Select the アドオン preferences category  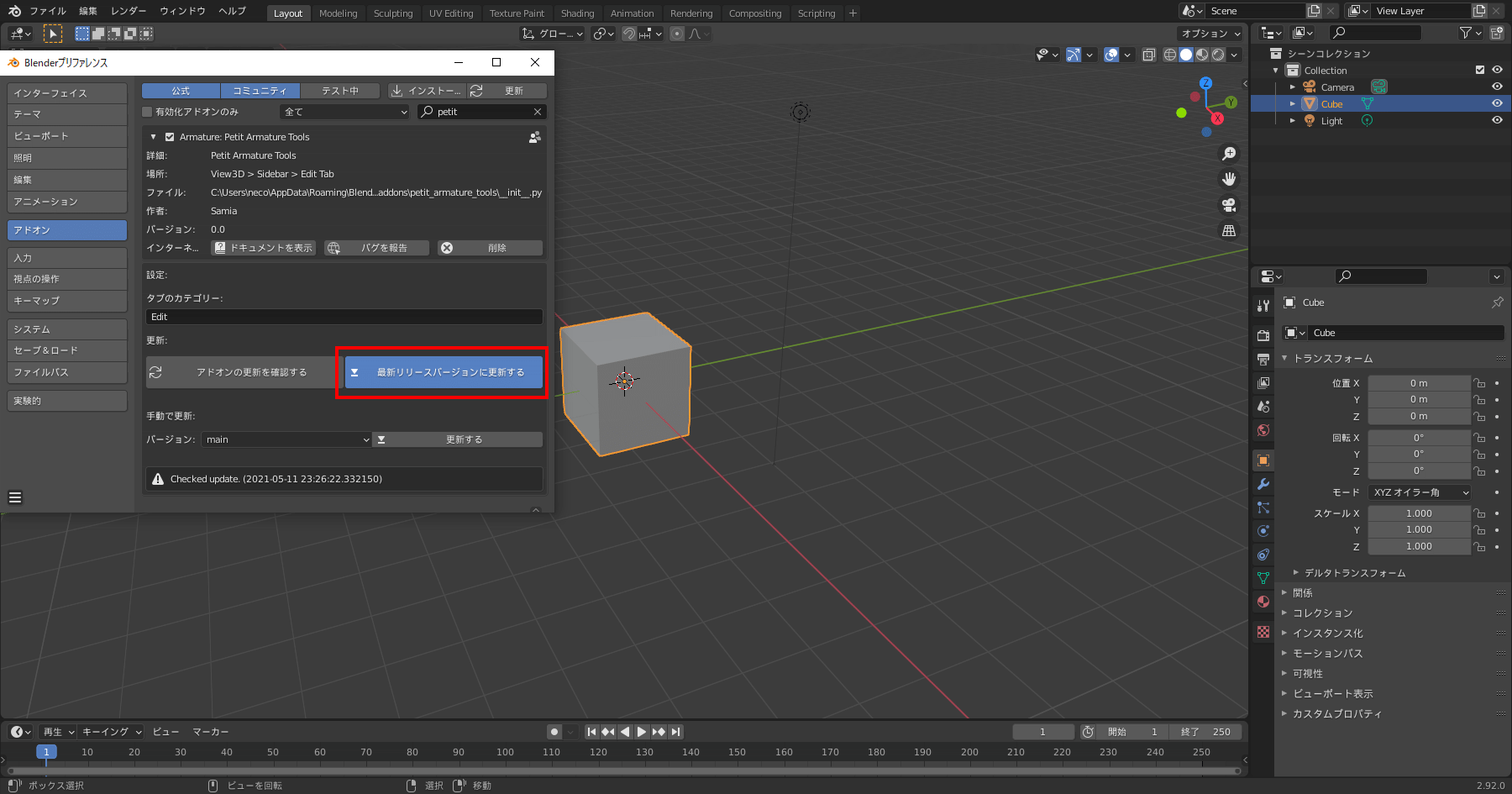[x=67, y=230]
